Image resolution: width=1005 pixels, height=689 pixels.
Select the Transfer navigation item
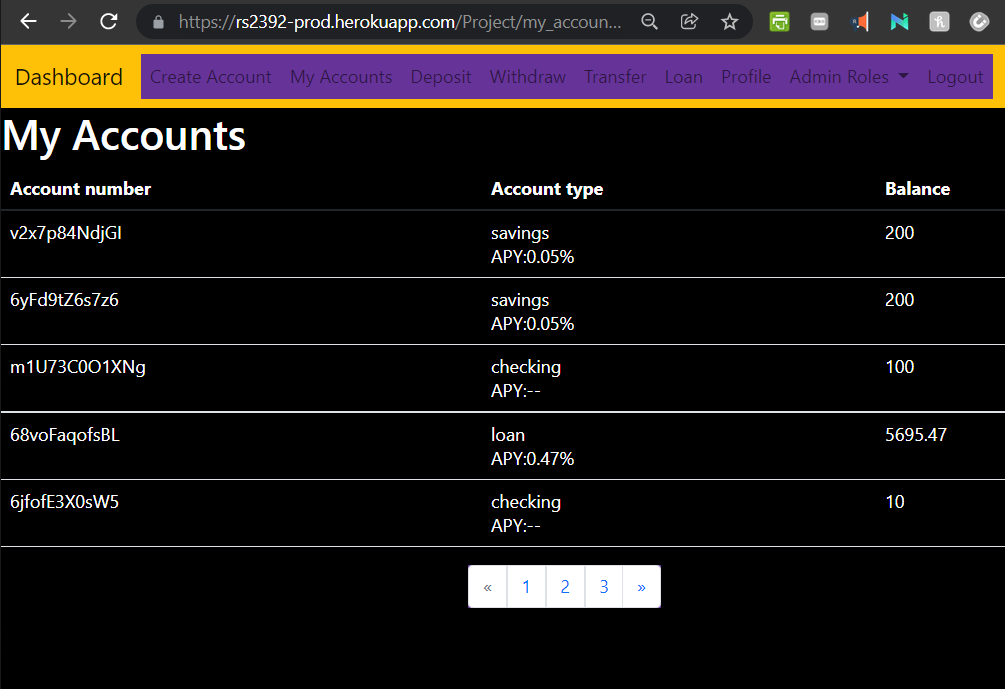tap(614, 76)
